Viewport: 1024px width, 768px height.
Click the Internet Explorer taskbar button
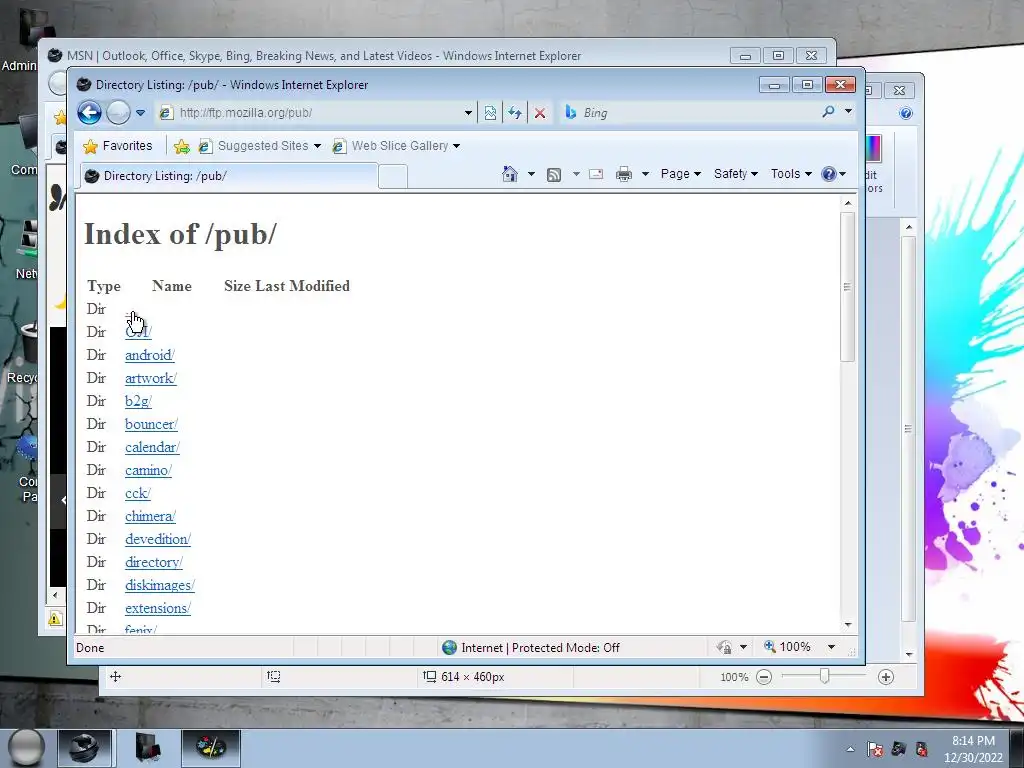pos(84,748)
